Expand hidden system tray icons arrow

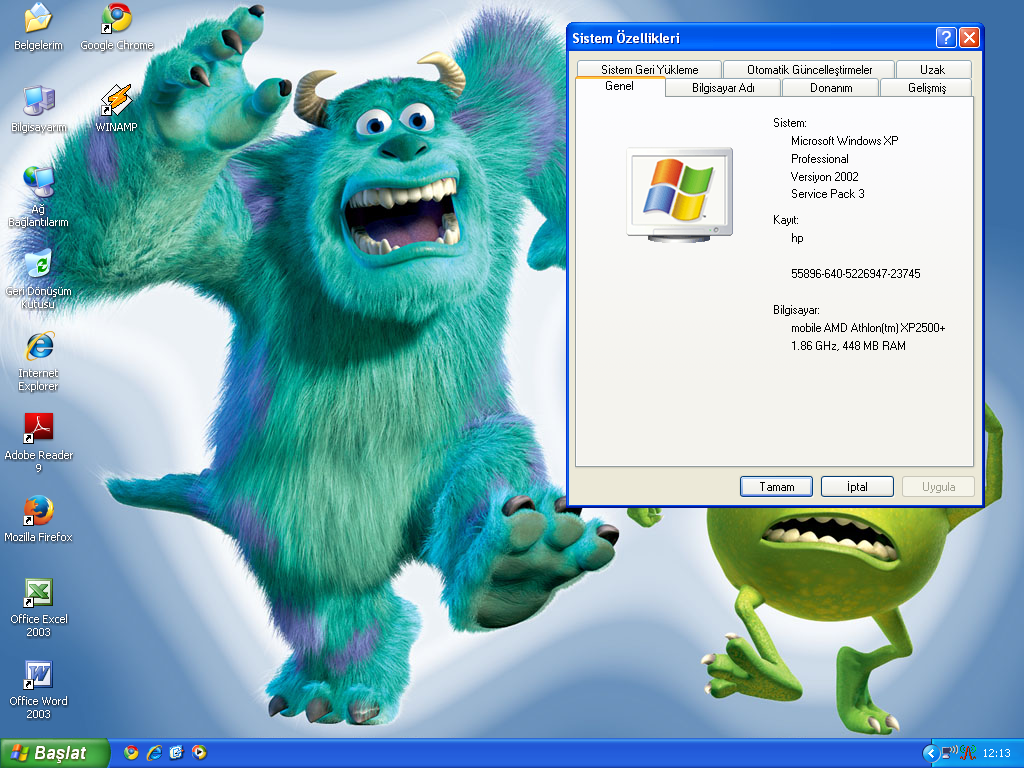coord(931,753)
